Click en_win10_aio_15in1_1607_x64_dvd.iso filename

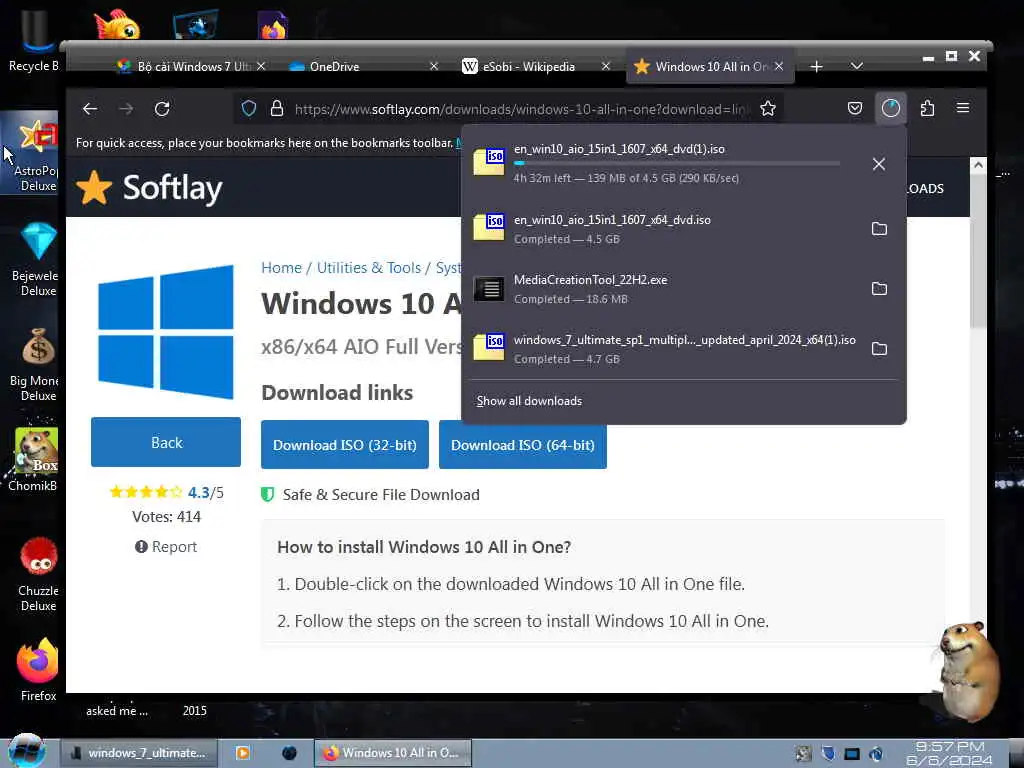point(612,220)
